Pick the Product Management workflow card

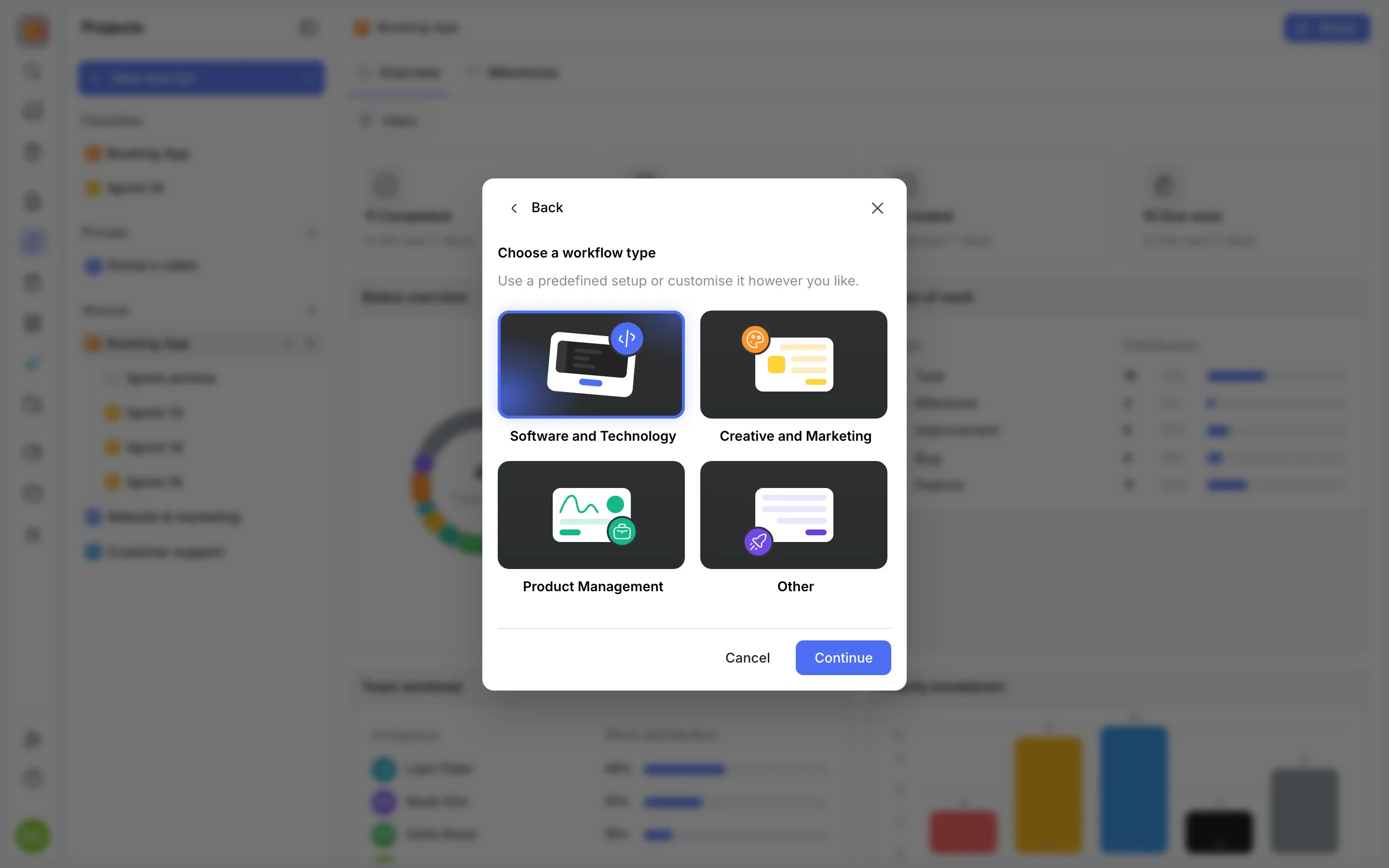tap(591, 515)
